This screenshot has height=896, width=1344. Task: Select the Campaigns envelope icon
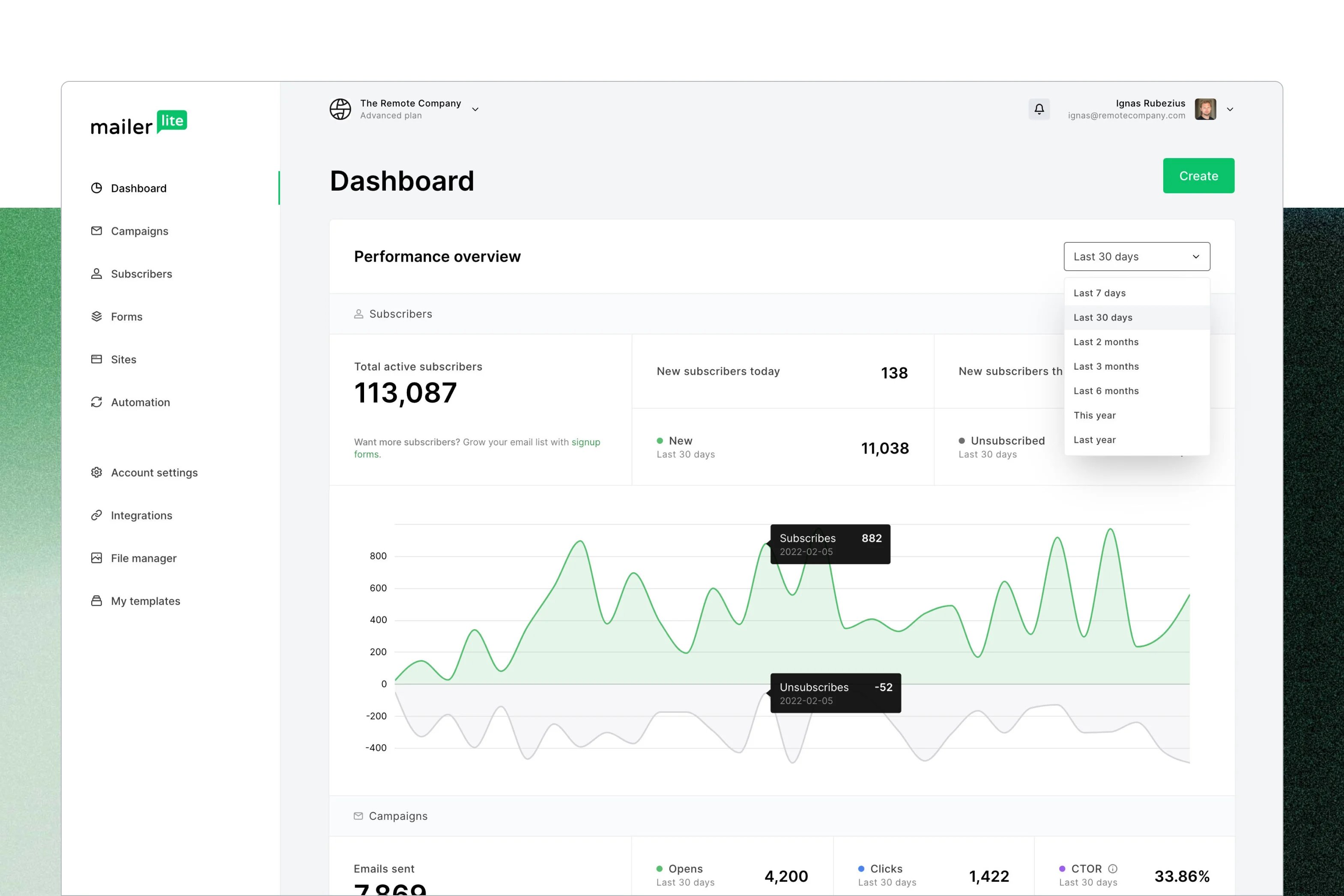click(x=96, y=231)
